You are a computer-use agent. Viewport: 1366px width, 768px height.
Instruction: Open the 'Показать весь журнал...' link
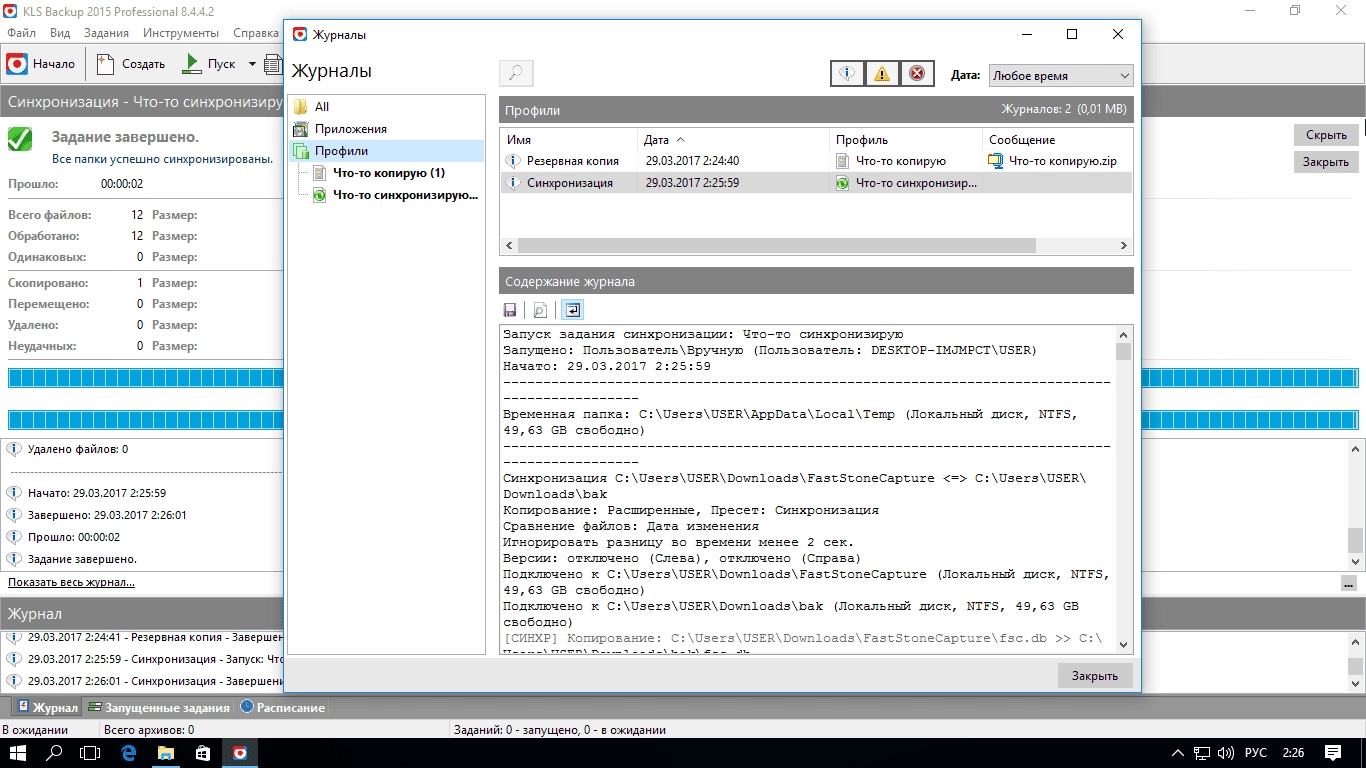(x=71, y=582)
